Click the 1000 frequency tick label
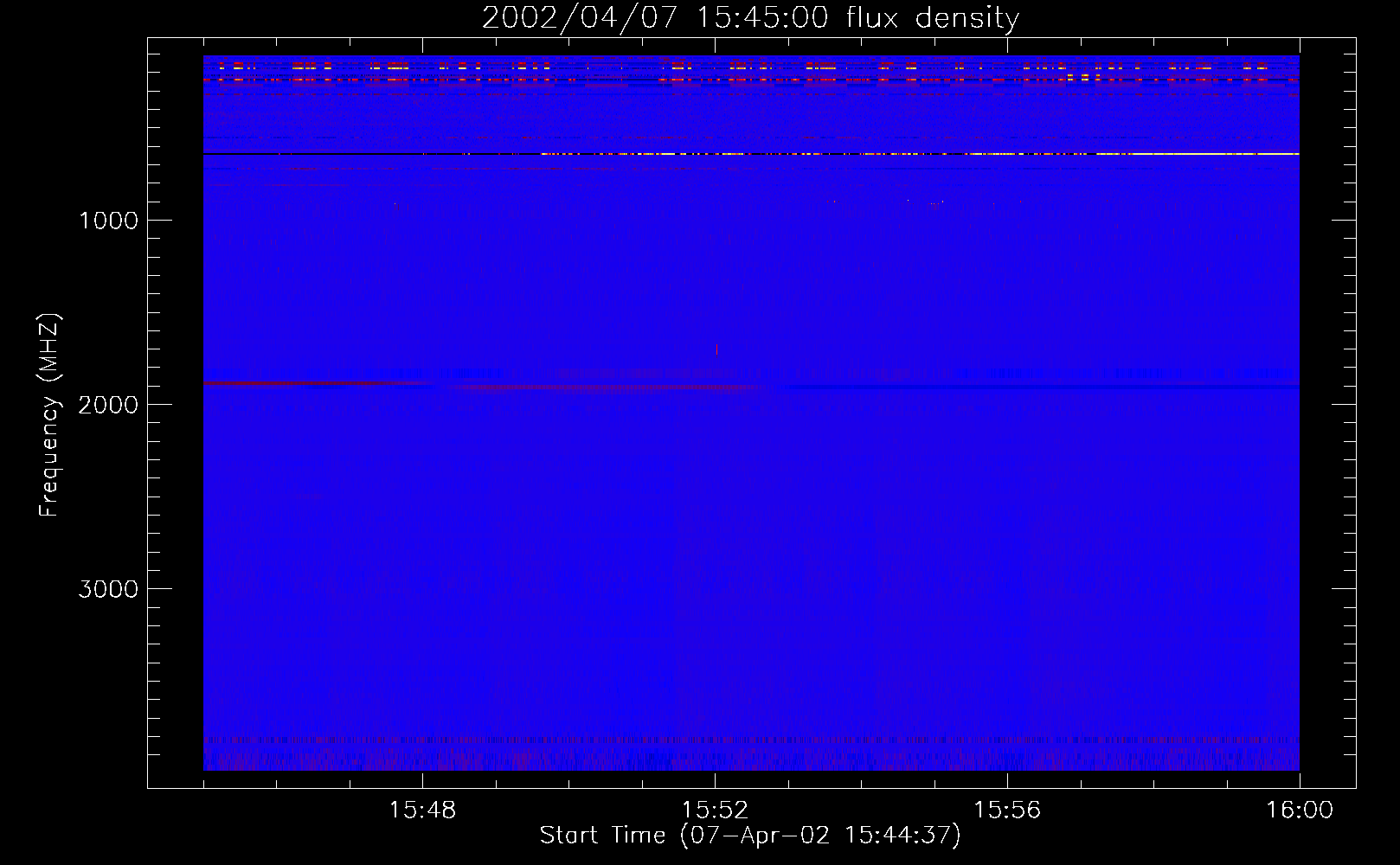1400x865 pixels. [108, 221]
